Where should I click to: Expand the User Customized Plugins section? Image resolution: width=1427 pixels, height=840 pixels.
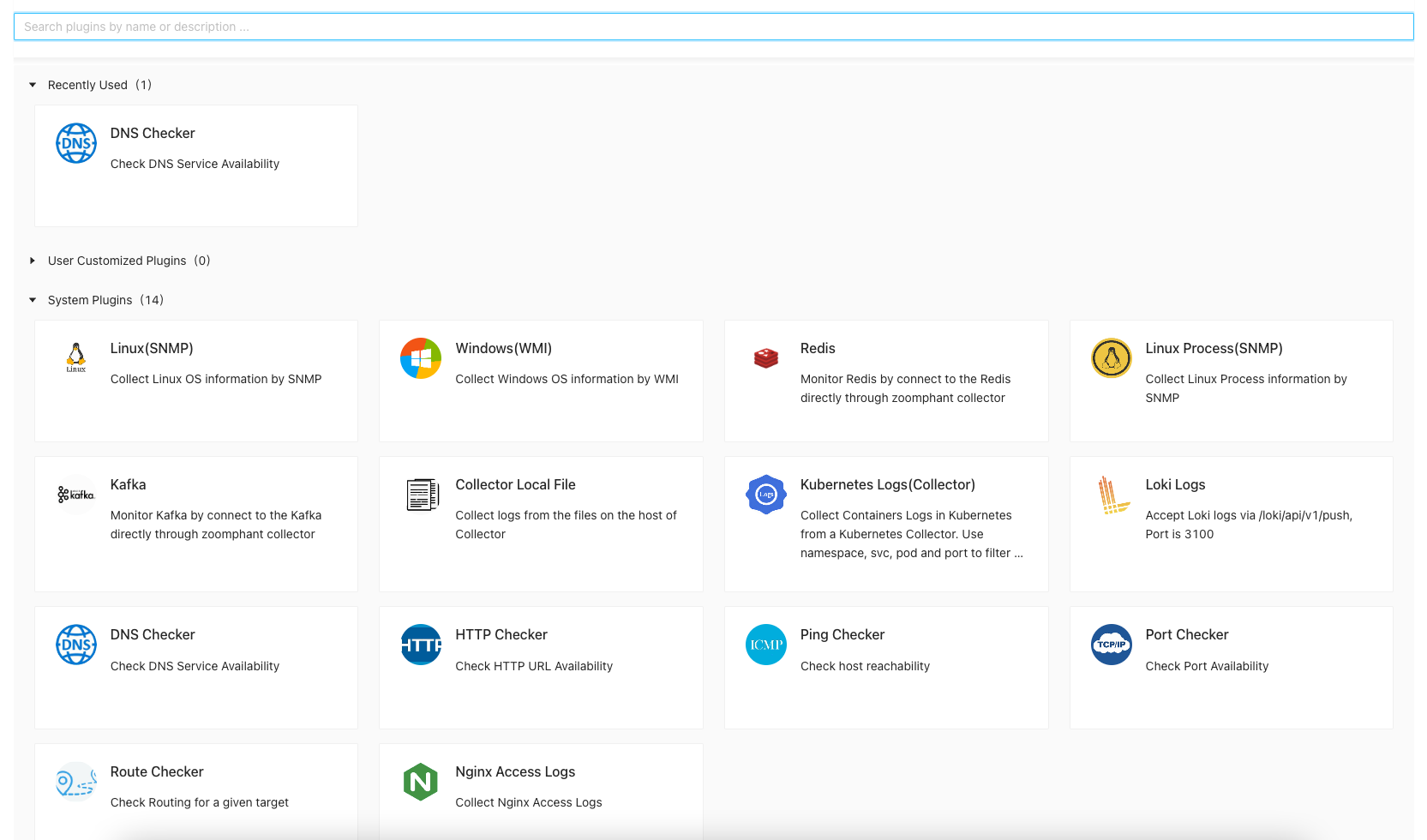(33, 261)
